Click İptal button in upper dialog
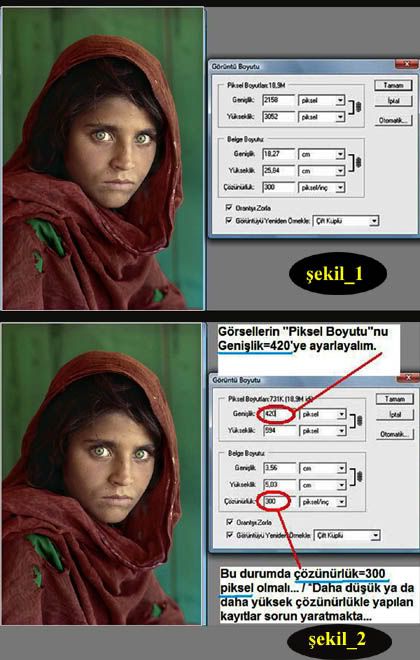The width and height of the screenshot is (420, 660). coord(393,101)
